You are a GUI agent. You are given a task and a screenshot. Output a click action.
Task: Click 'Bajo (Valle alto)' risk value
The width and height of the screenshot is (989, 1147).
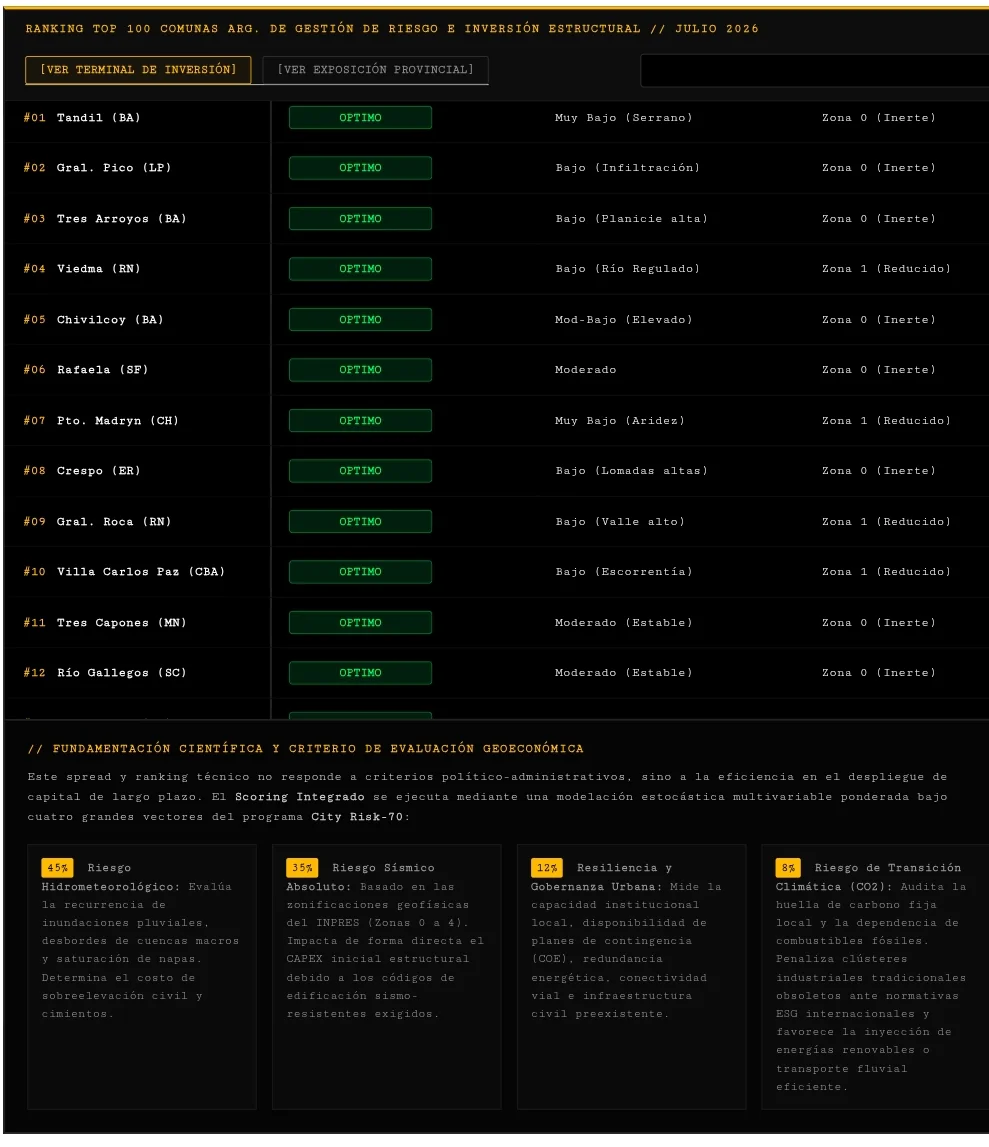[620, 522]
